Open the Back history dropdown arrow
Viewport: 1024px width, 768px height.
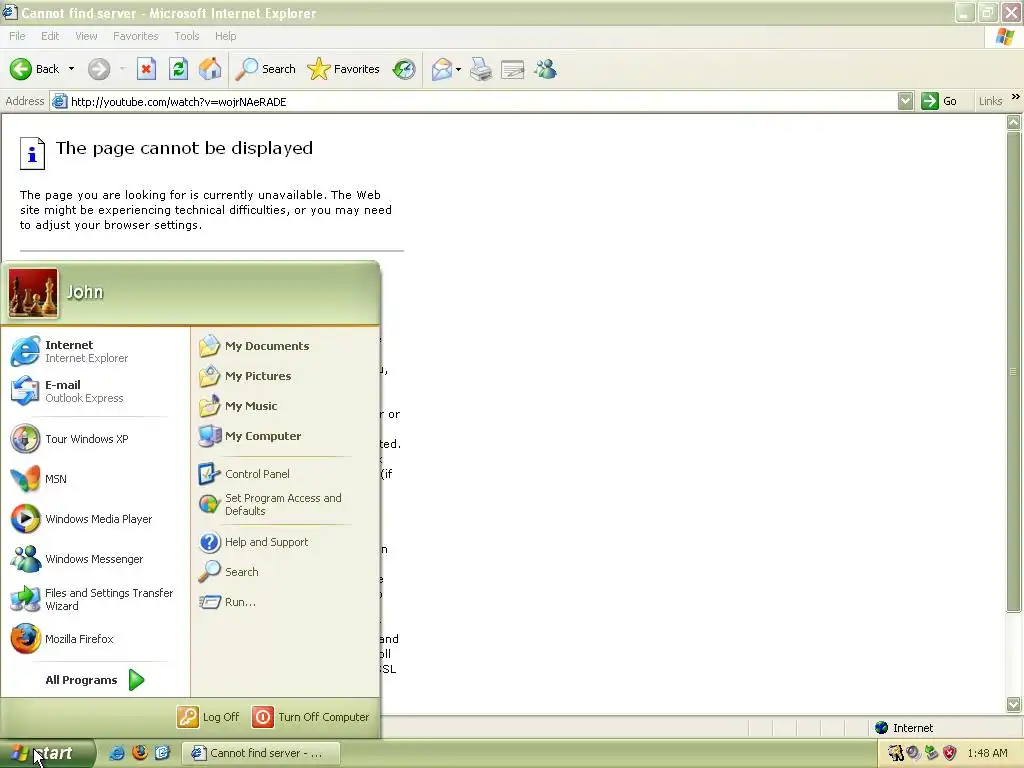(71, 69)
